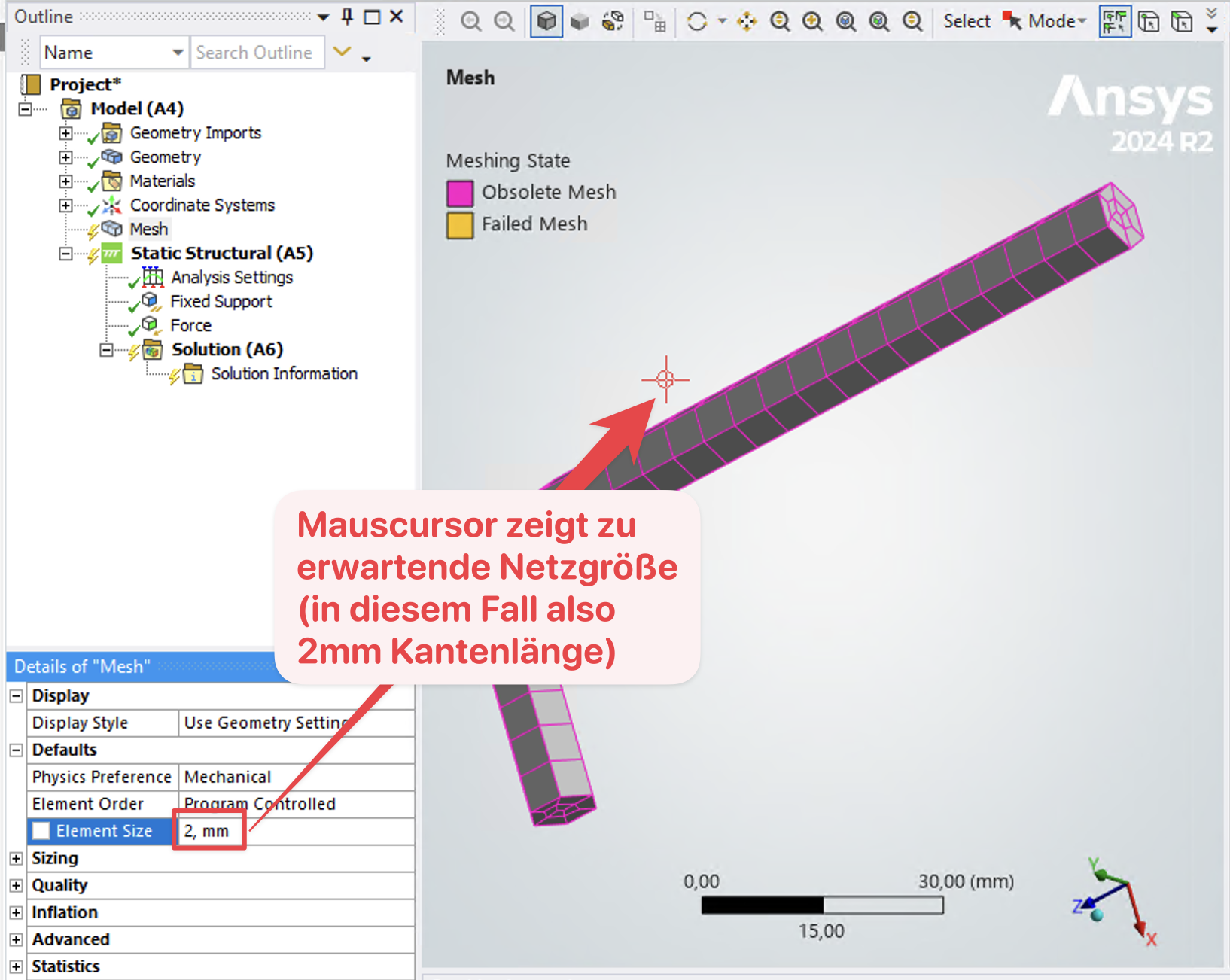
Task: Expand the Coordinate Systems tree node
Action: coord(65,205)
